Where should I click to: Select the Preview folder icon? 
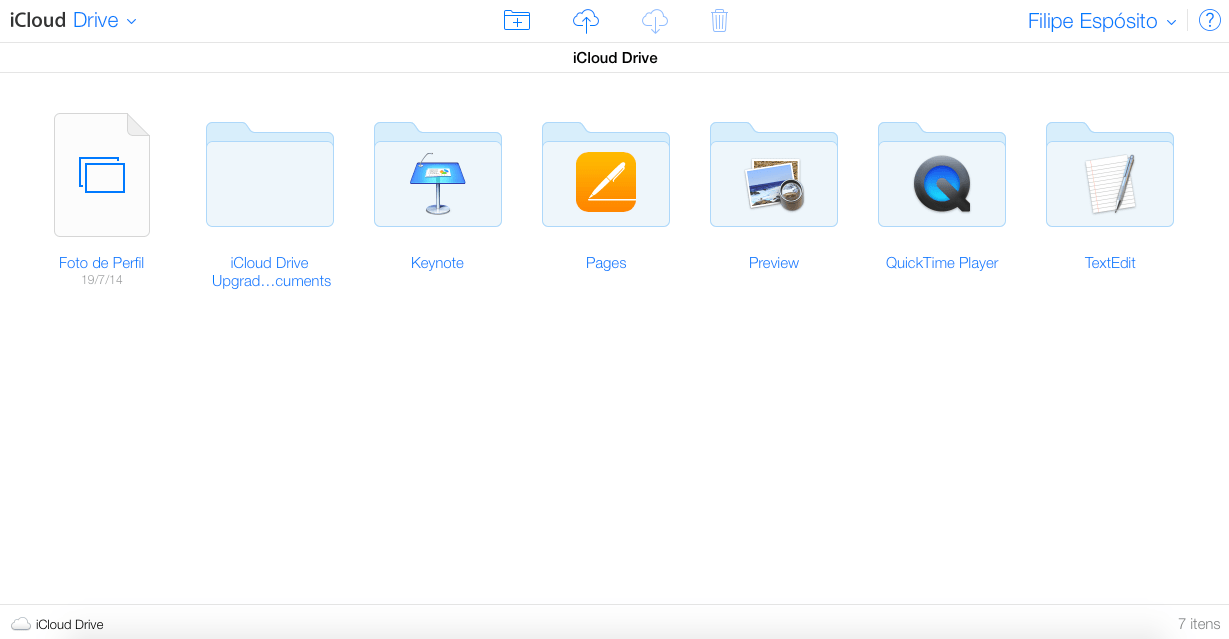pos(774,175)
